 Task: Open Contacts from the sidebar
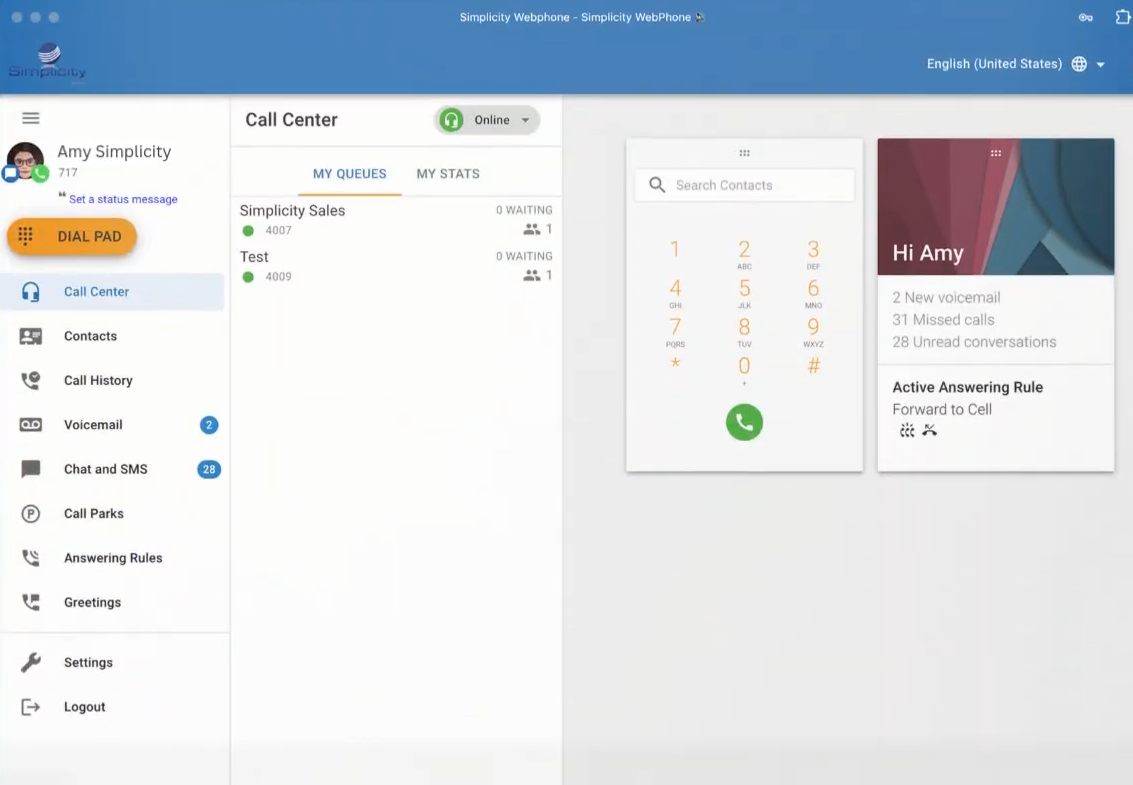112,336
